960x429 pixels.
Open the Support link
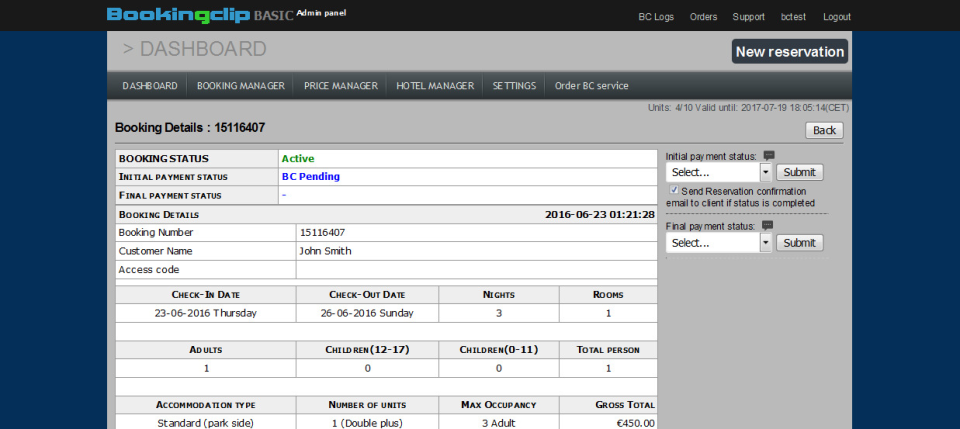(x=748, y=17)
